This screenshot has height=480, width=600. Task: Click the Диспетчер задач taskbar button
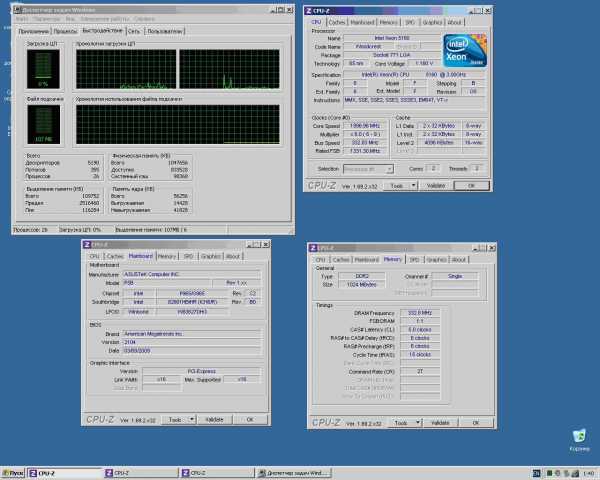point(294,473)
